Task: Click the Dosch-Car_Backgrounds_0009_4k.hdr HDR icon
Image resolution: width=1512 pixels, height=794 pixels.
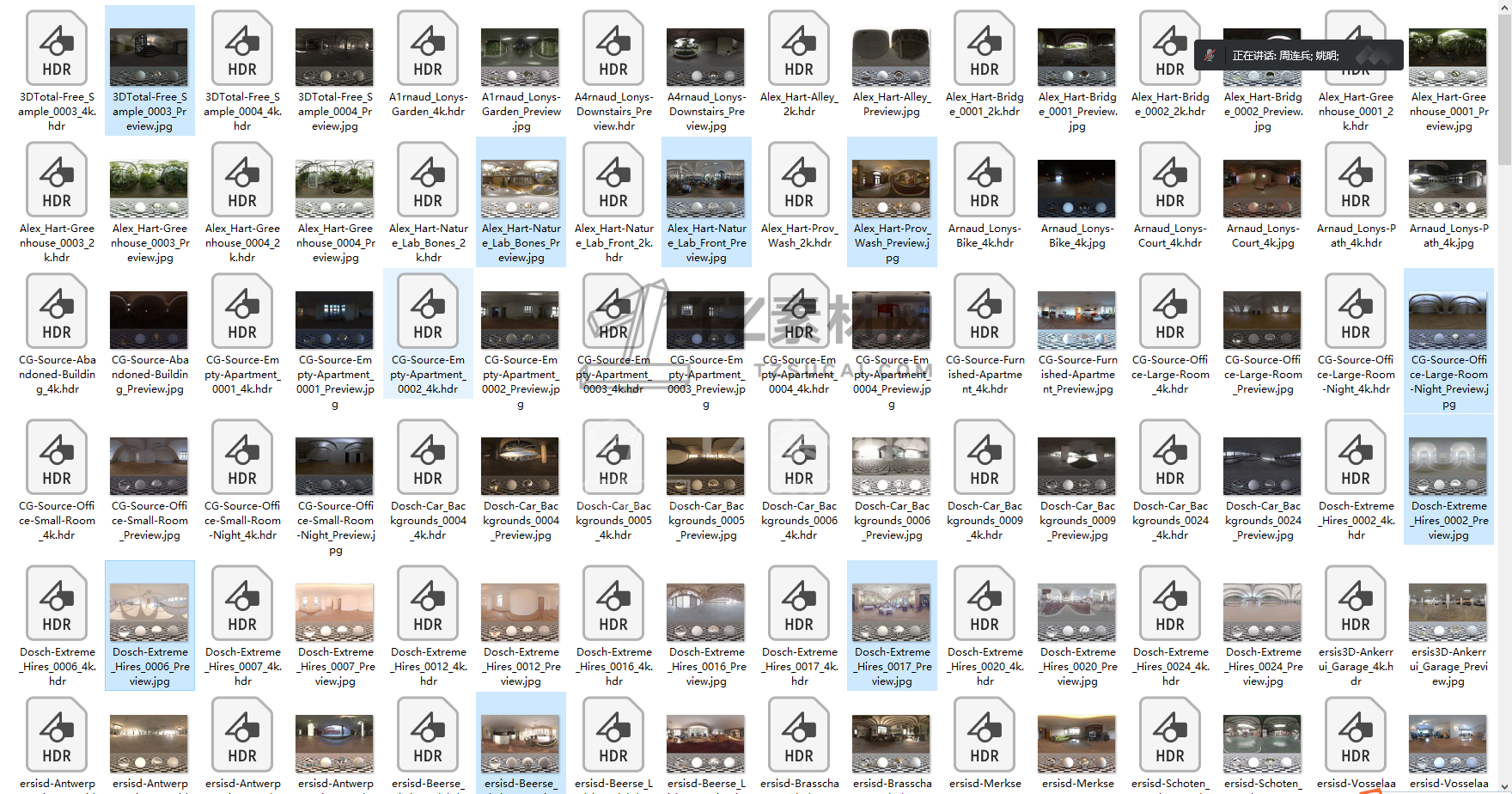Action: pos(985,457)
